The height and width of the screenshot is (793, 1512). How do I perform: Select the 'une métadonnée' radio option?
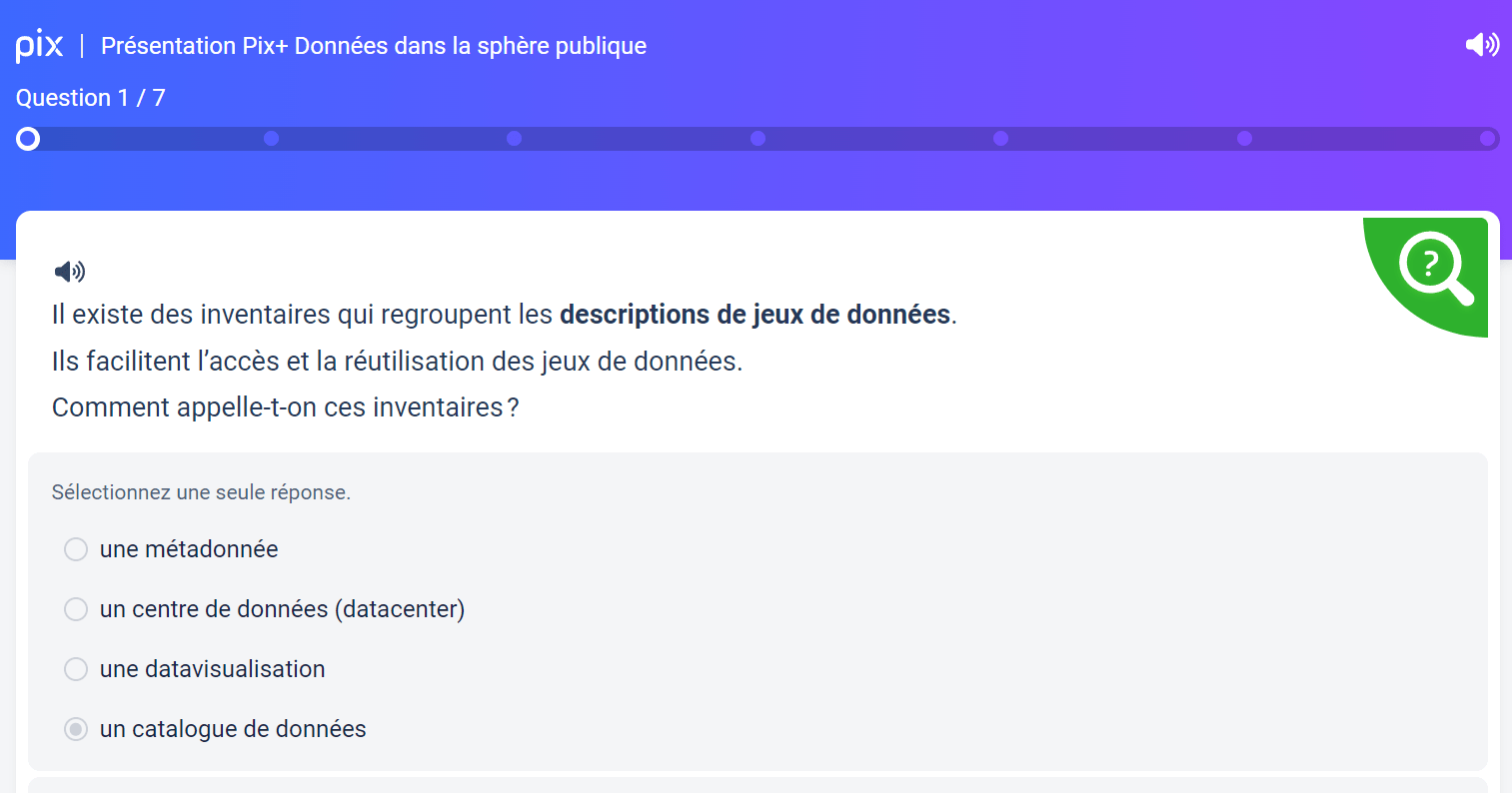click(76, 549)
